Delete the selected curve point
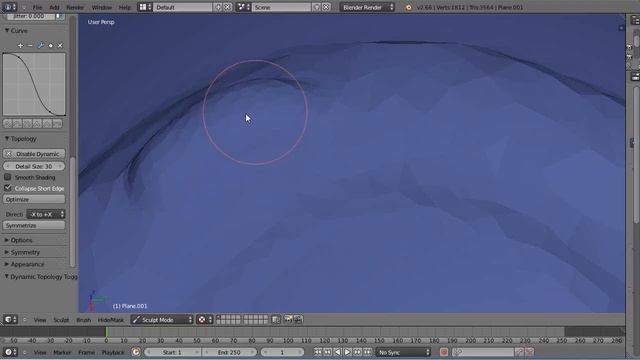 coord(60,46)
